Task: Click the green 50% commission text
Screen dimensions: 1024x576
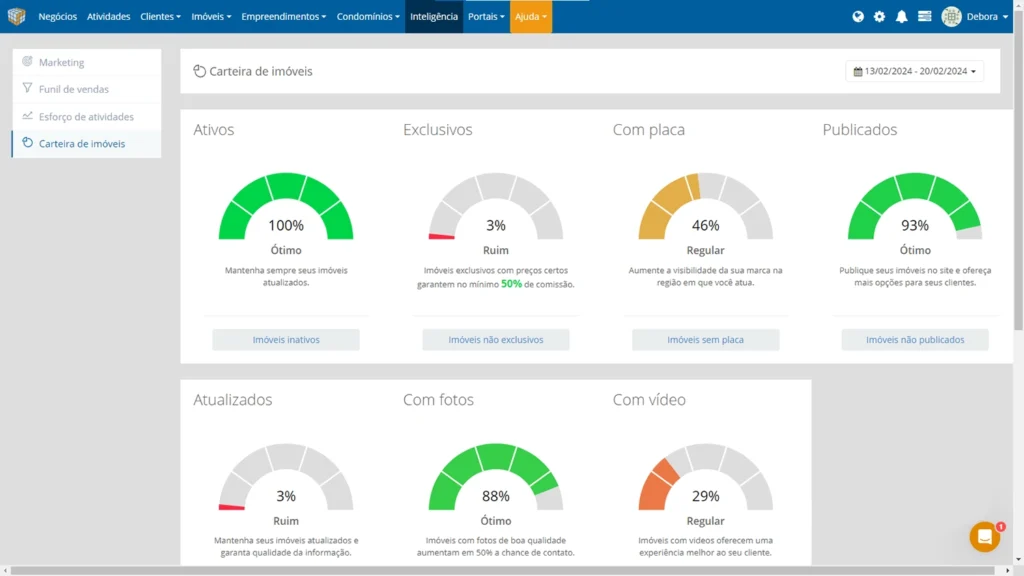Action: click(511, 284)
